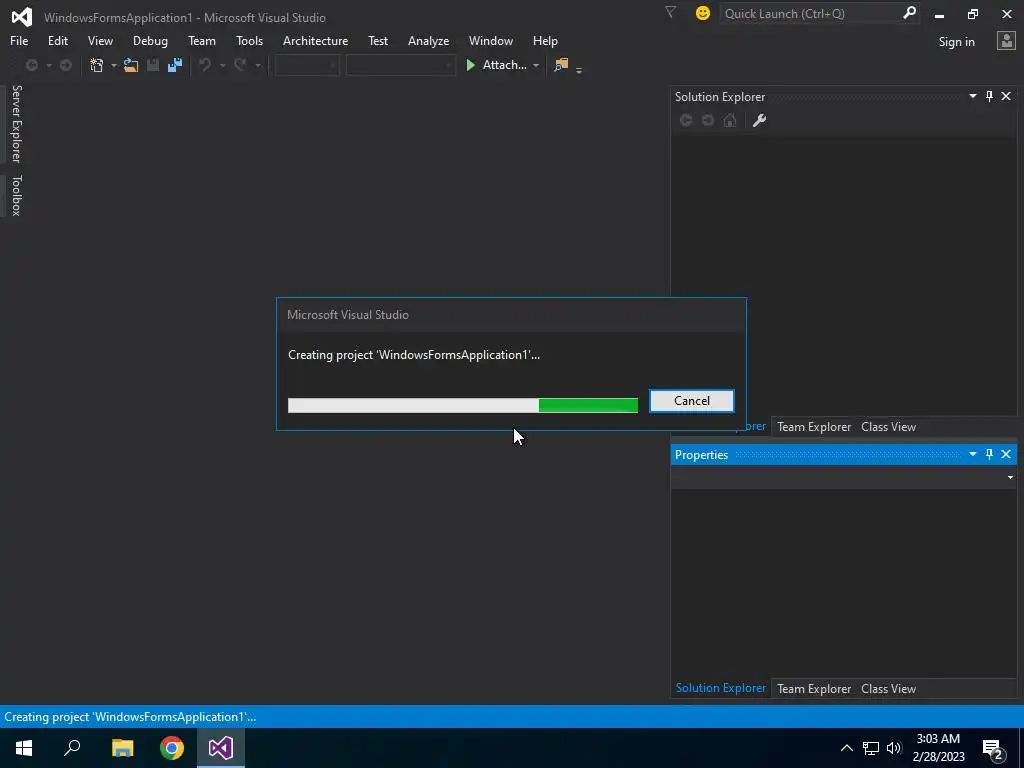Open the Undo history dropdown arrow
The width and height of the screenshot is (1024, 768).
pyautogui.click(x=222, y=65)
